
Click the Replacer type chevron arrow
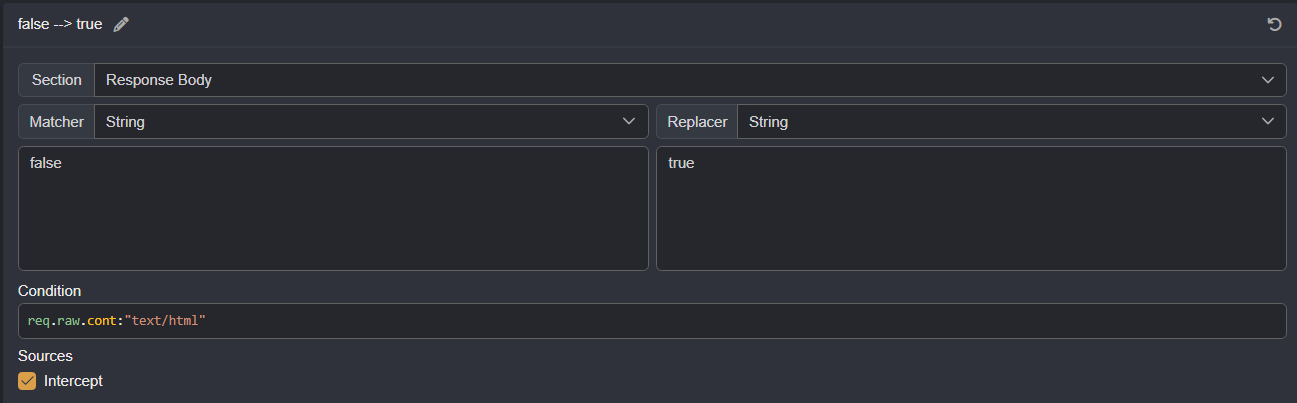1268,122
